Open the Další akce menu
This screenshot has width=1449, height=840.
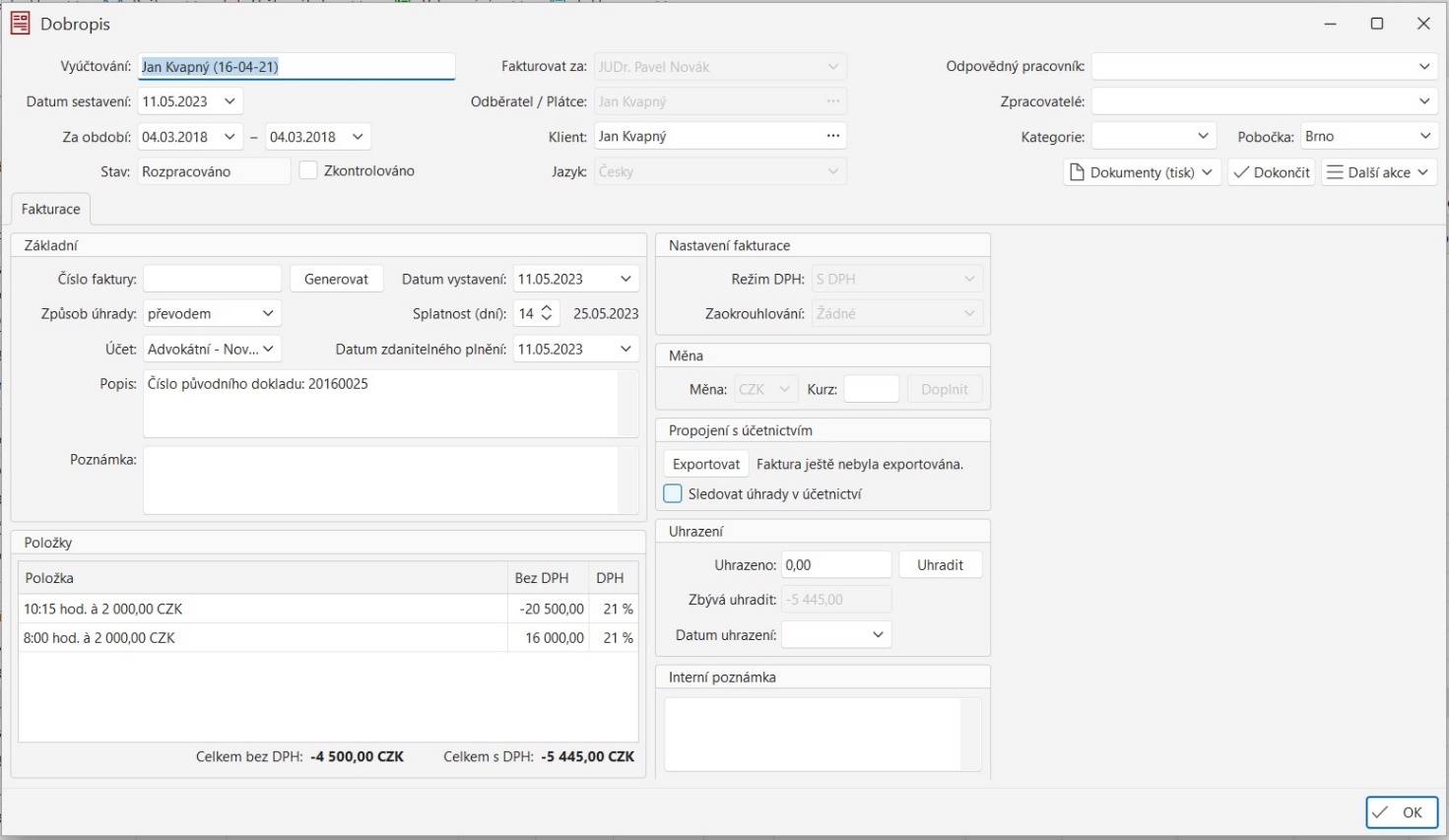point(1378,171)
